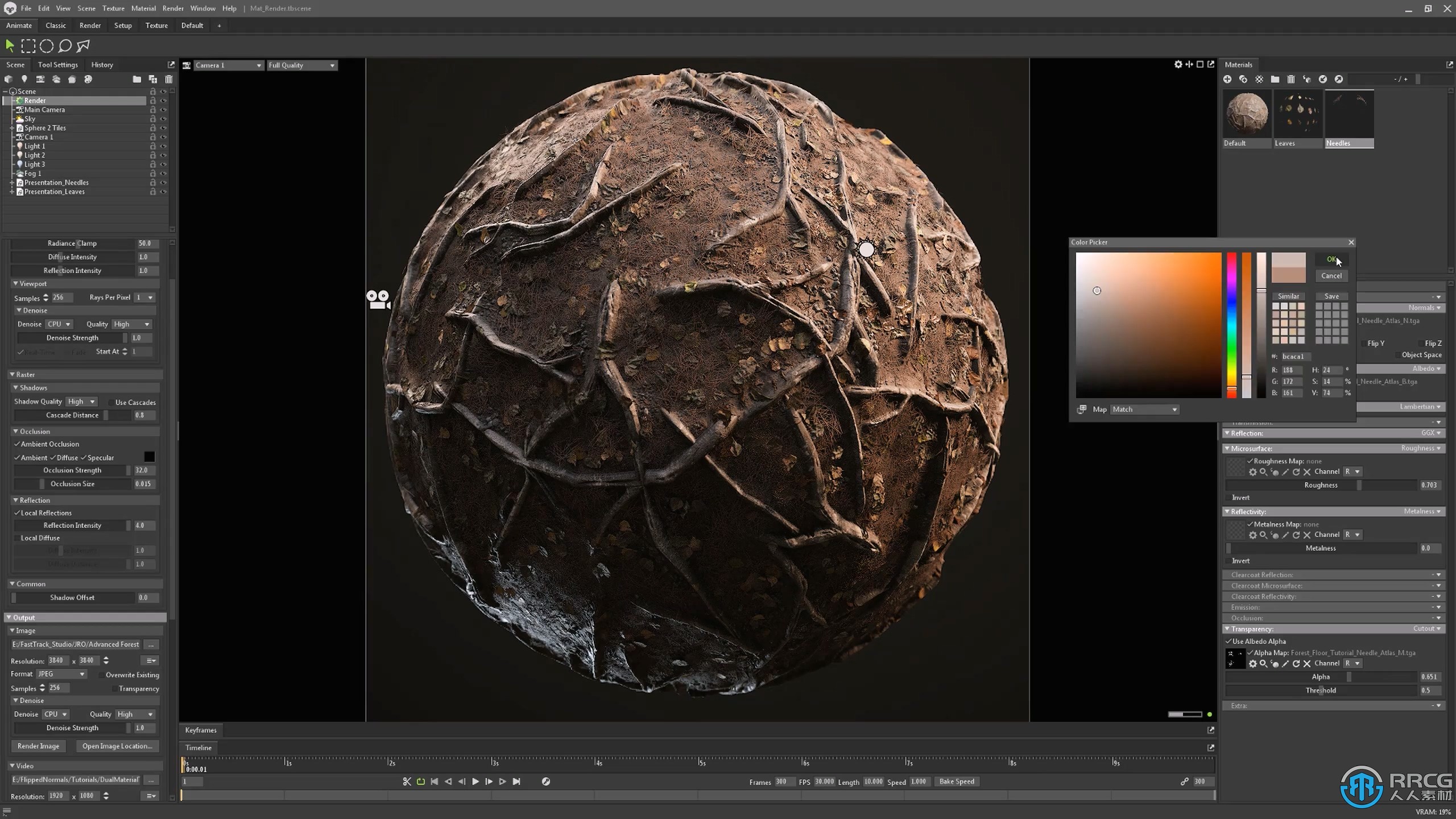Image resolution: width=1456 pixels, height=819 pixels.
Task: Import a material into library
Action: [x=1323, y=79]
